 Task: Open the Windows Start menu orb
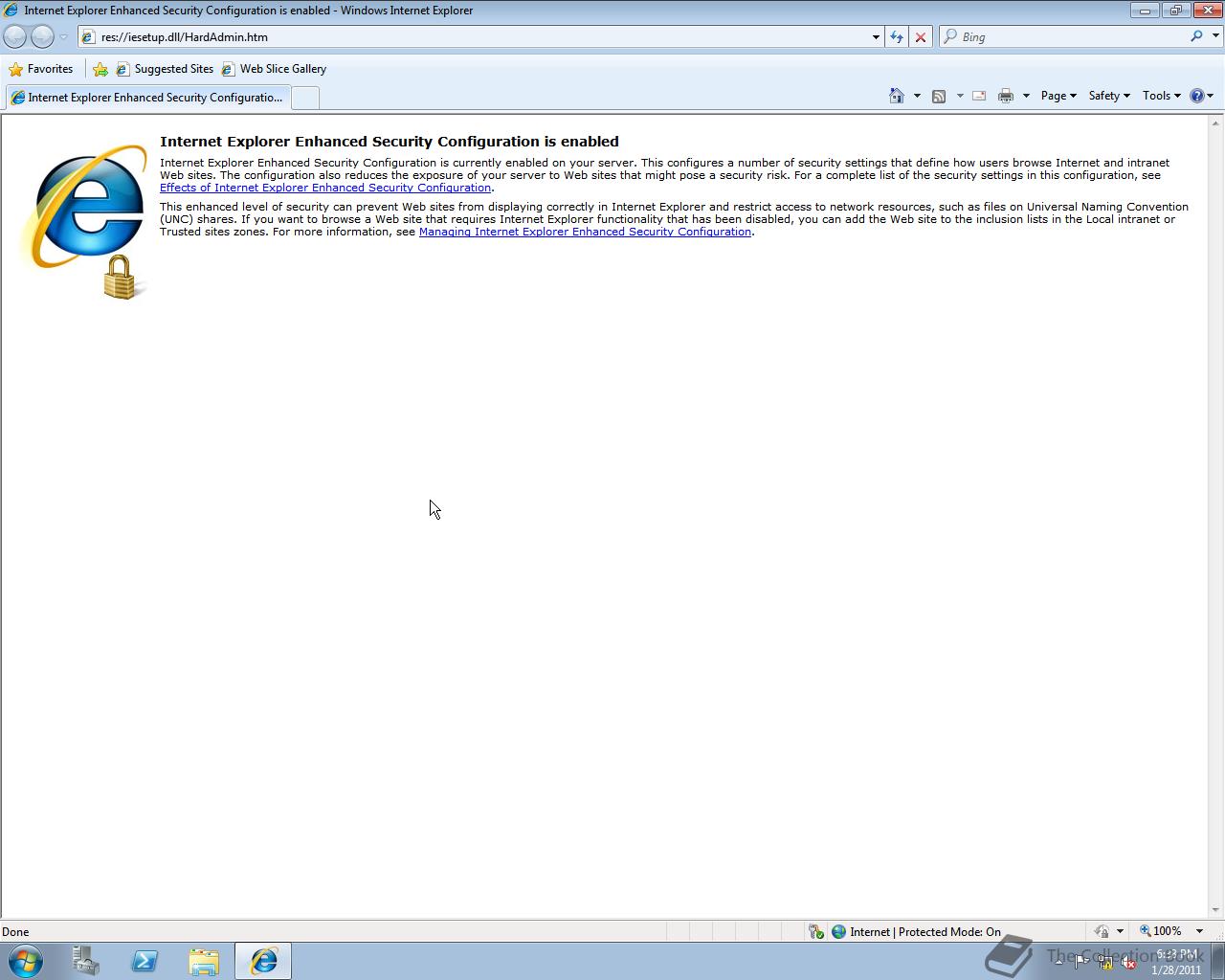(x=25, y=961)
